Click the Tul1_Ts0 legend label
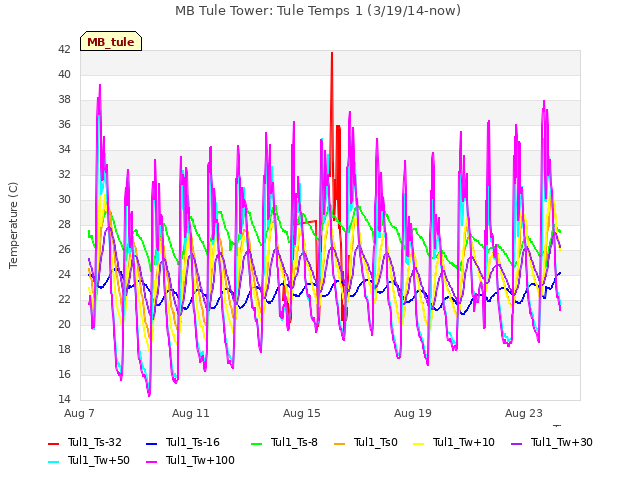640x480 pixels. pos(376,442)
